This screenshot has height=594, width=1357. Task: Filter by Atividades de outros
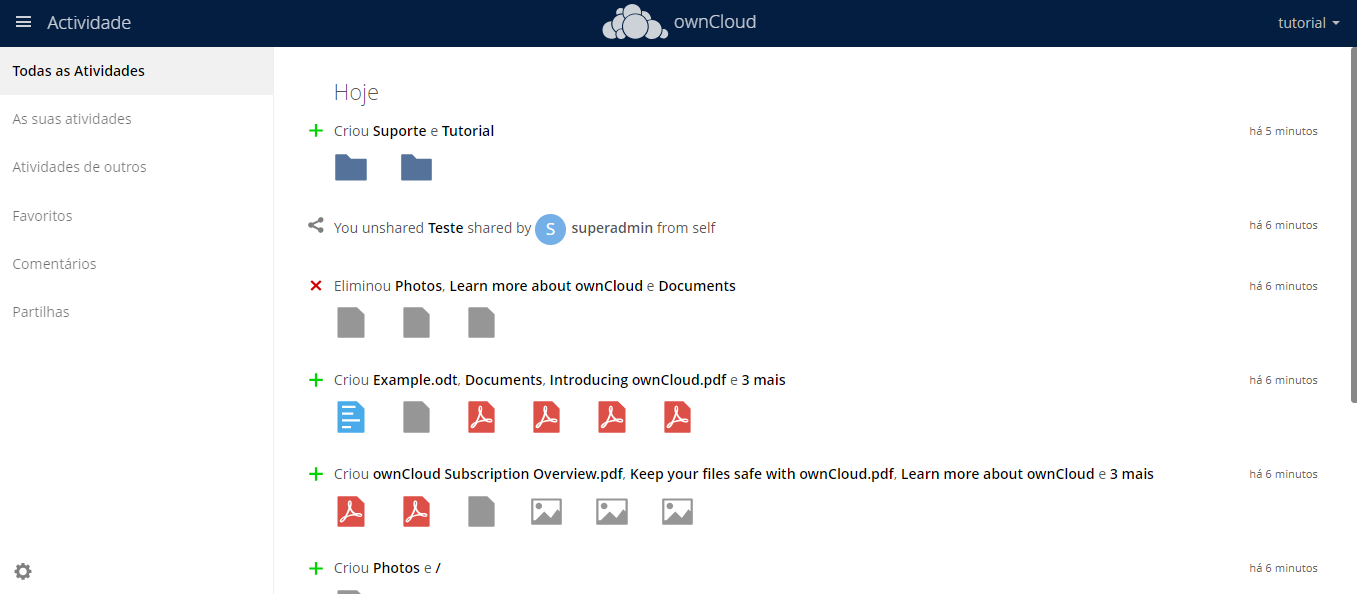136,167
